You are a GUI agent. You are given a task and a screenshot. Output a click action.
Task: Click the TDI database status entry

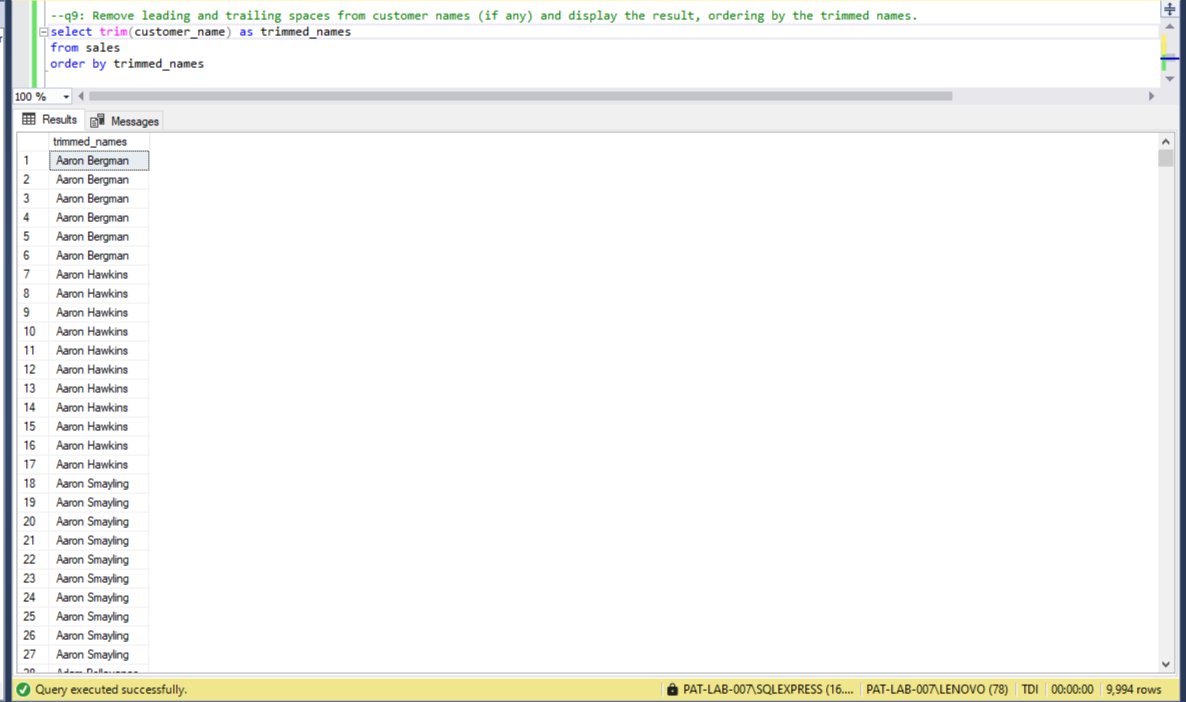[1029, 689]
